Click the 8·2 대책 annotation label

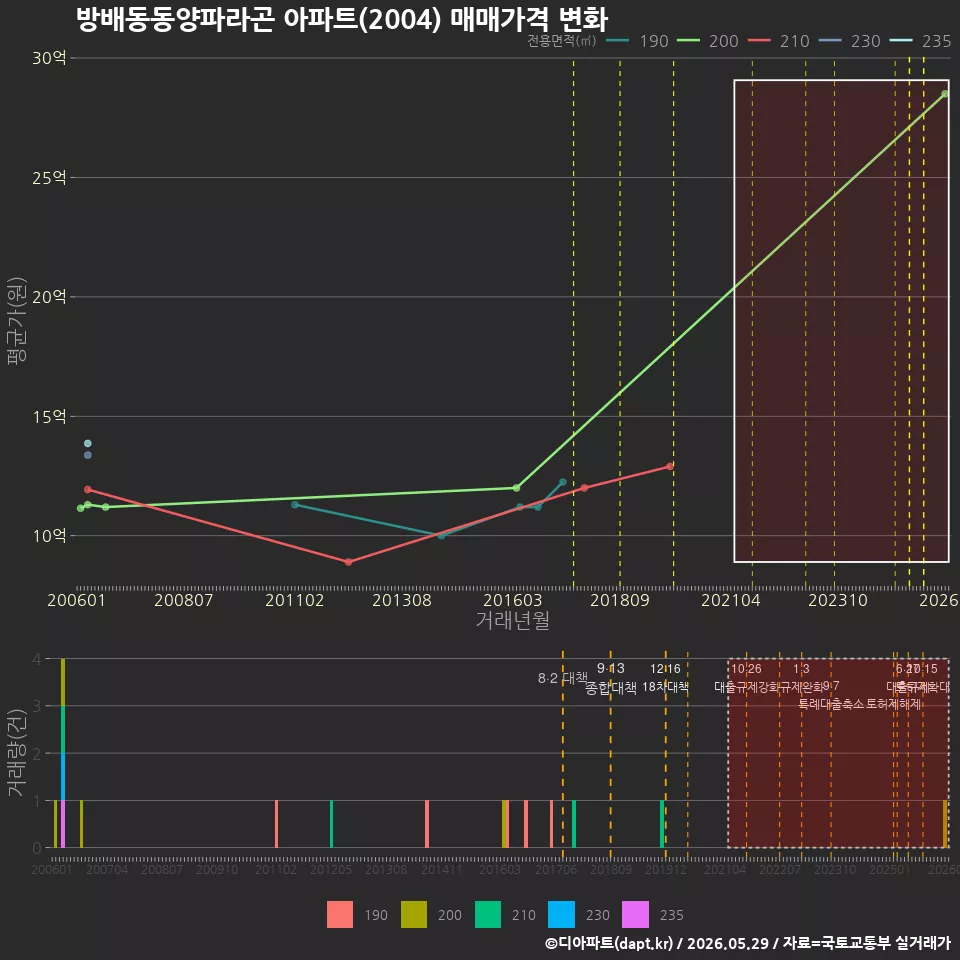click(562, 678)
